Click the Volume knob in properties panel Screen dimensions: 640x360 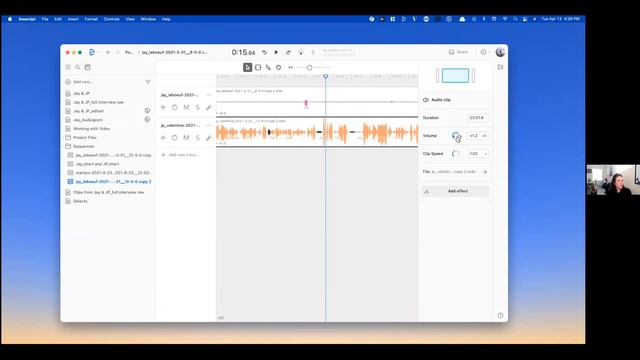click(455, 136)
